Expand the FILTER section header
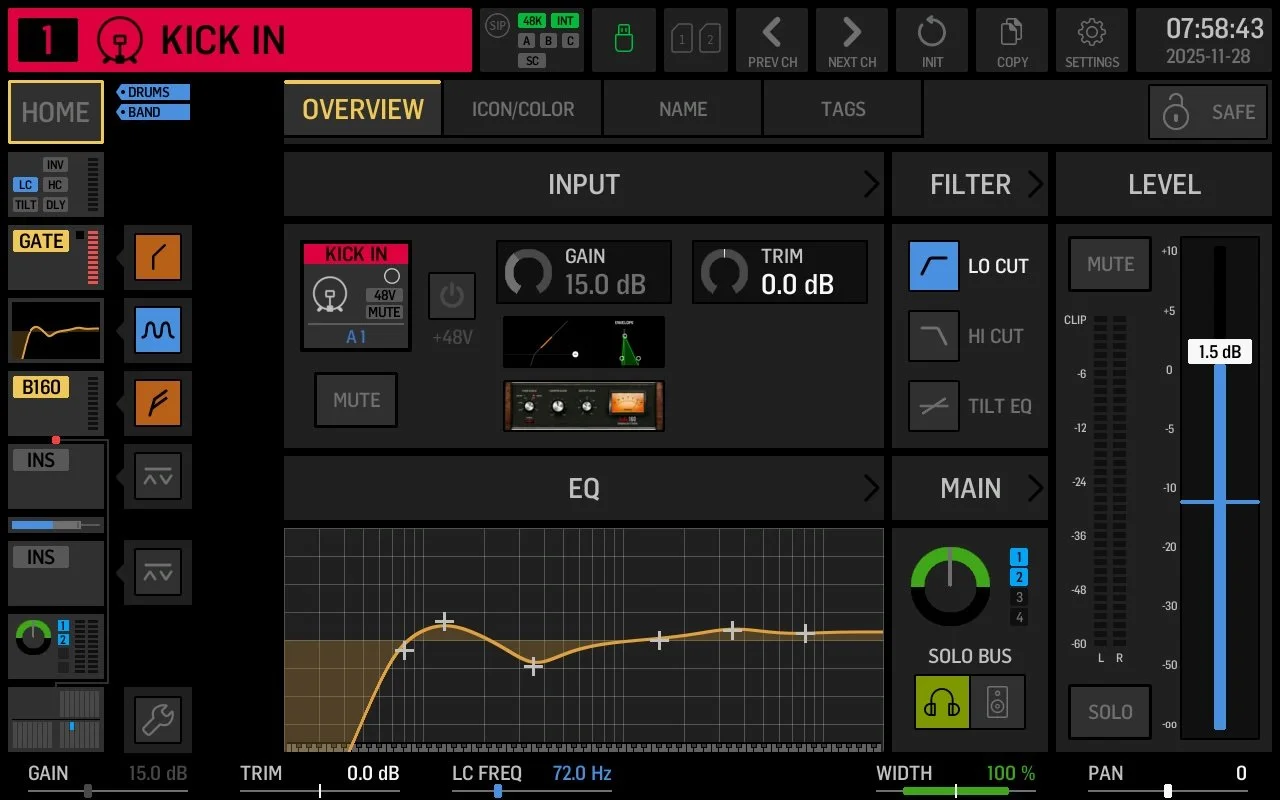The image size is (1280, 800). click(970, 184)
